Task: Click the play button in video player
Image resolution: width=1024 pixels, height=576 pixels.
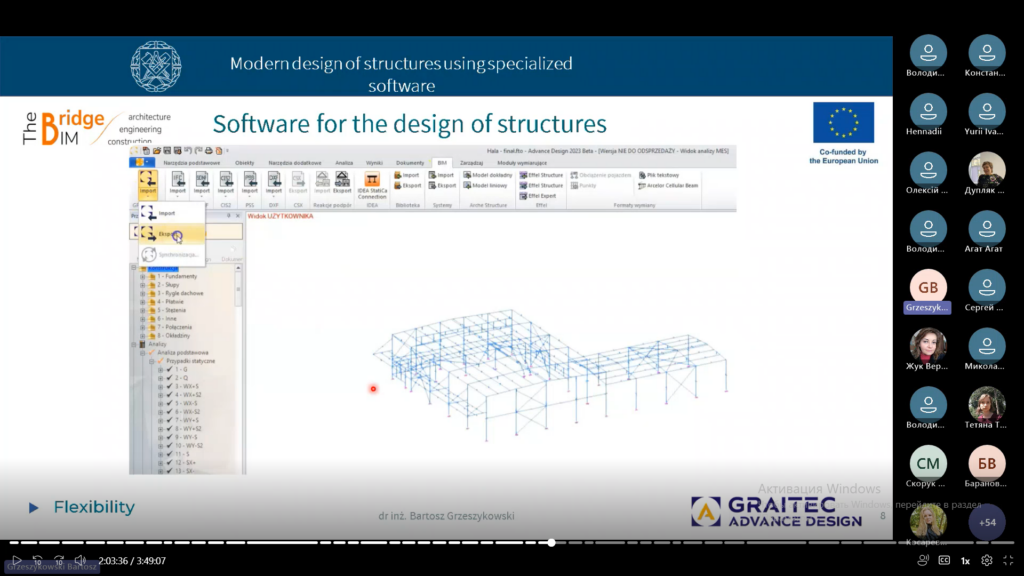Action: [x=16, y=561]
